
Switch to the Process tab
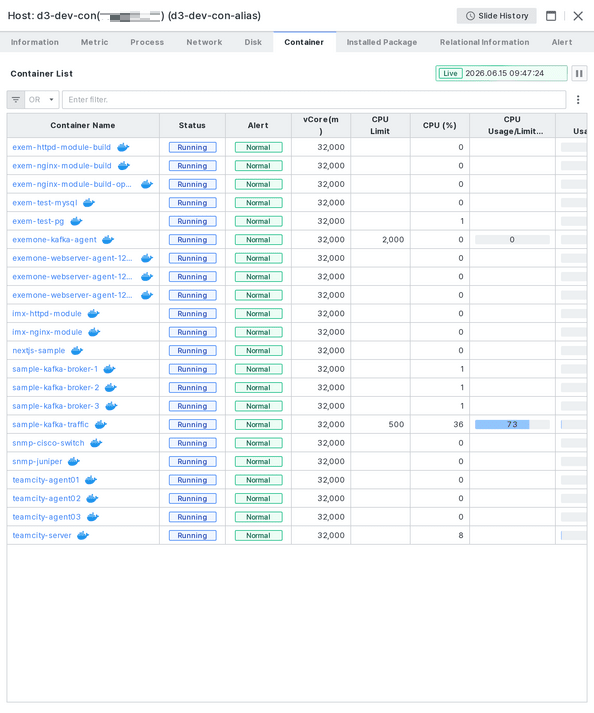coord(147,42)
